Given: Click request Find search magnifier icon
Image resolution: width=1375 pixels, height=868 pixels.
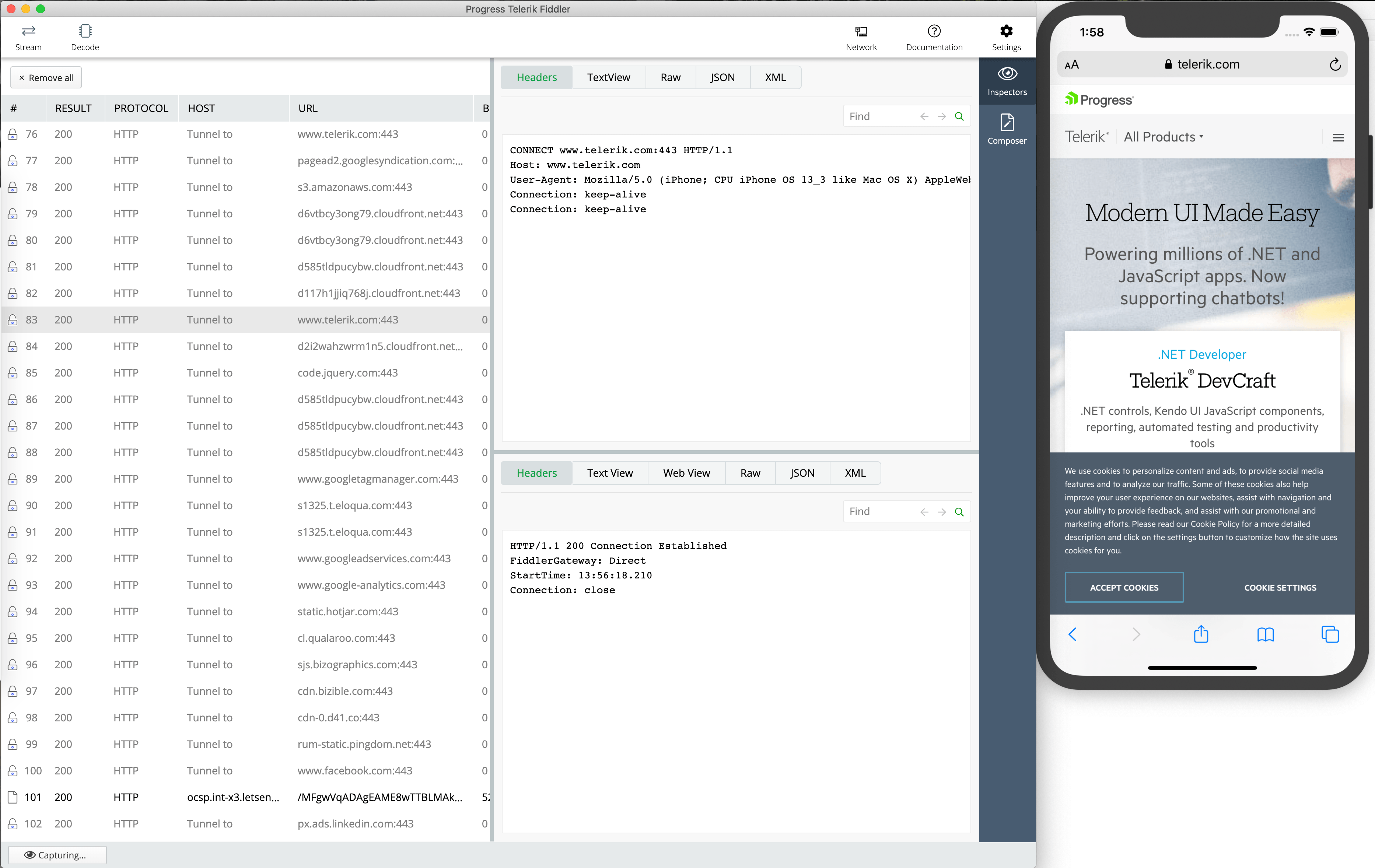Looking at the screenshot, I should pos(959,116).
